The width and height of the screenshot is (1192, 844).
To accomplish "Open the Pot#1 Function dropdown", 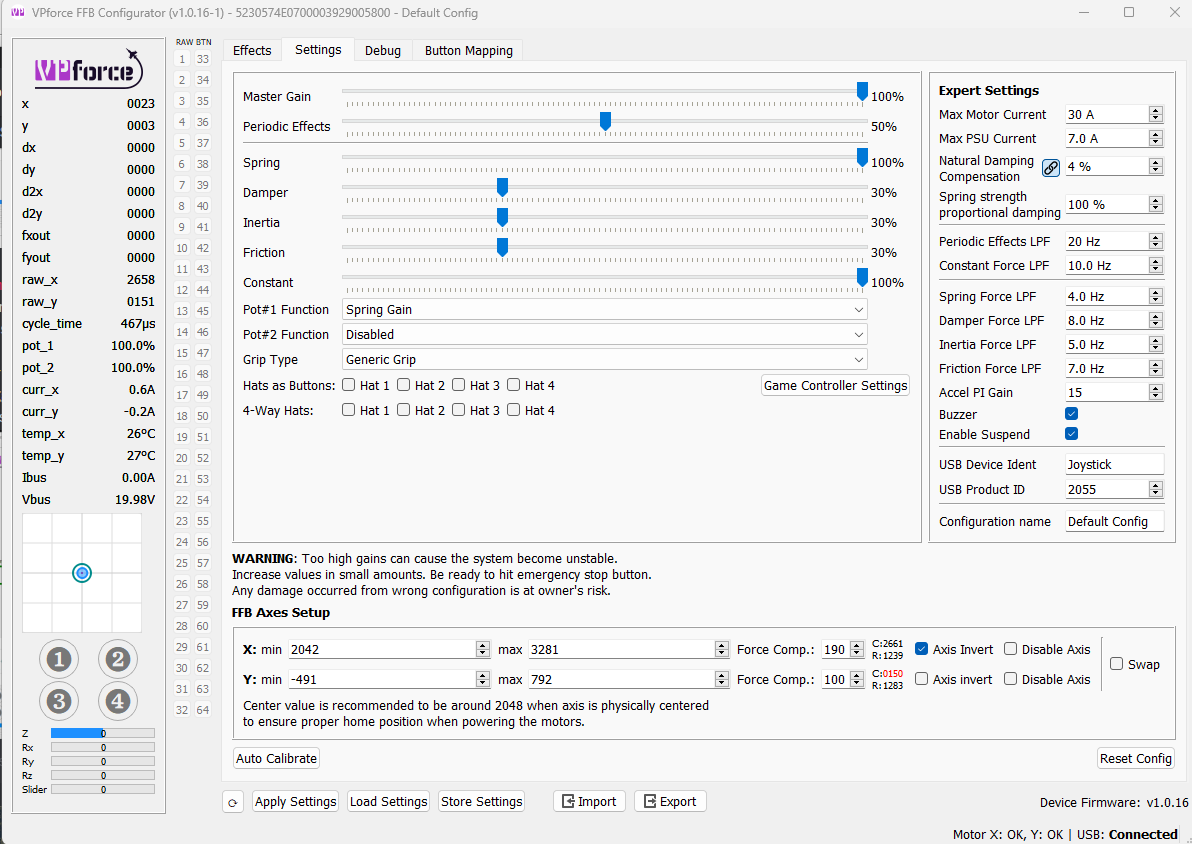I will 604,310.
